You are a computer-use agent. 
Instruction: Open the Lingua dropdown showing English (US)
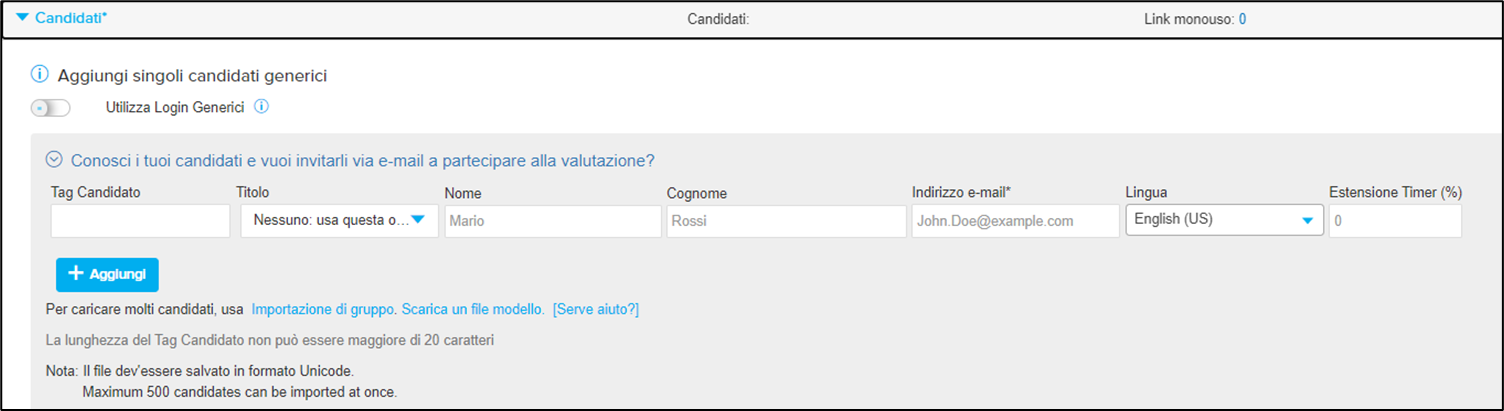coord(1224,220)
